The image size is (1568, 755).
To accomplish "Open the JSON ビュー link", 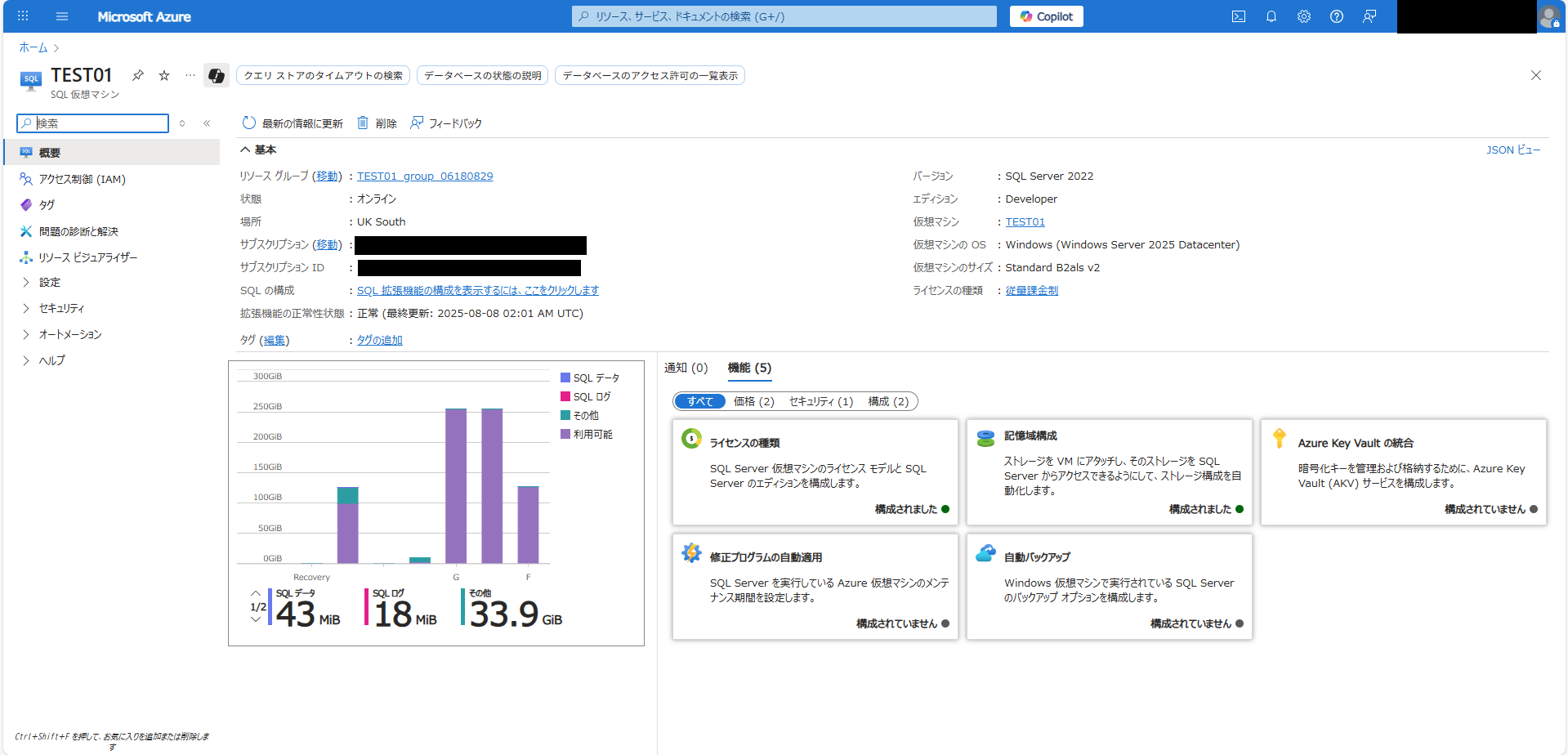I will pos(1513,150).
